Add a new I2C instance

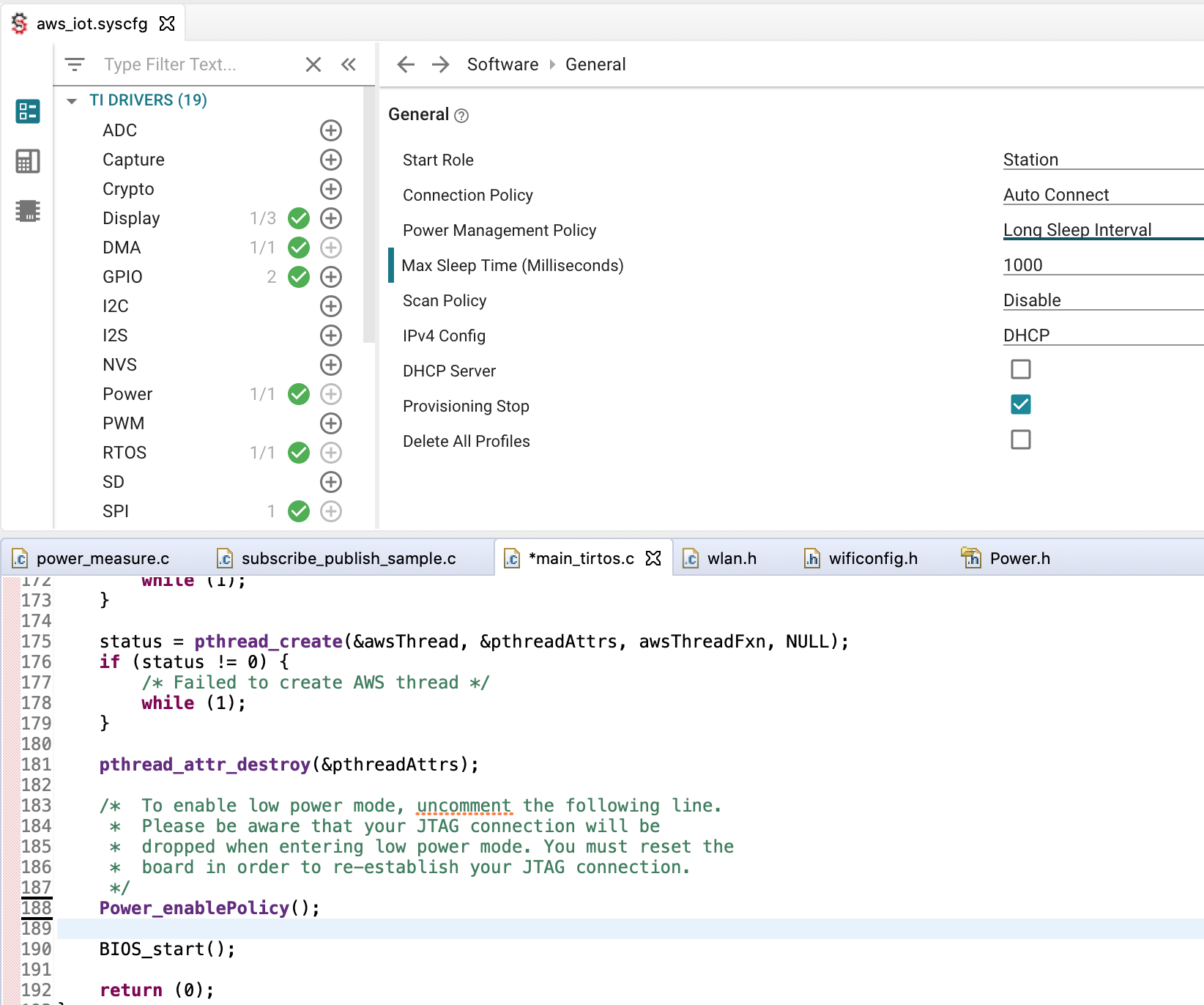[331, 306]
